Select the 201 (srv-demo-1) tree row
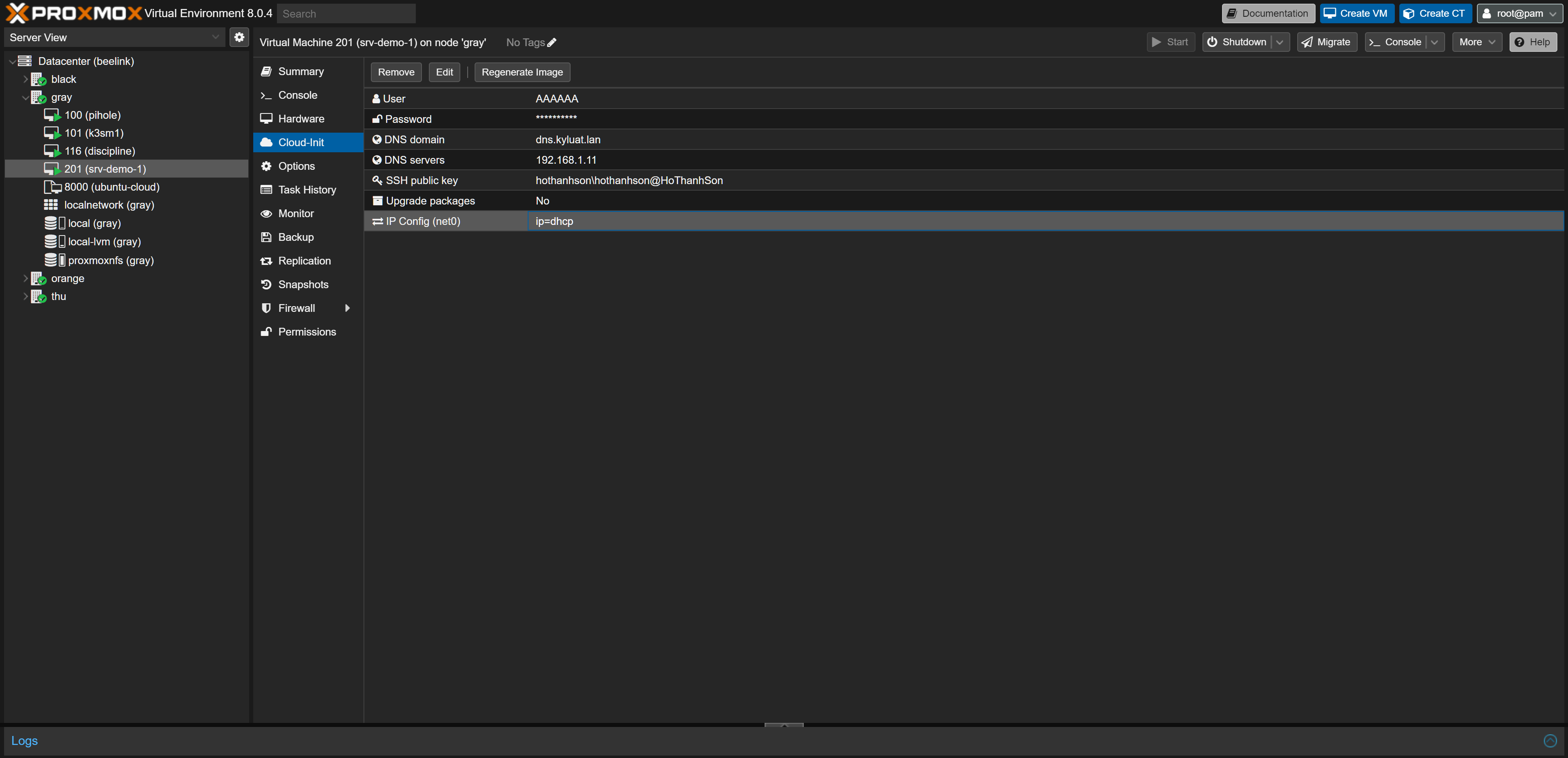1568x758 pixels. 127,169
